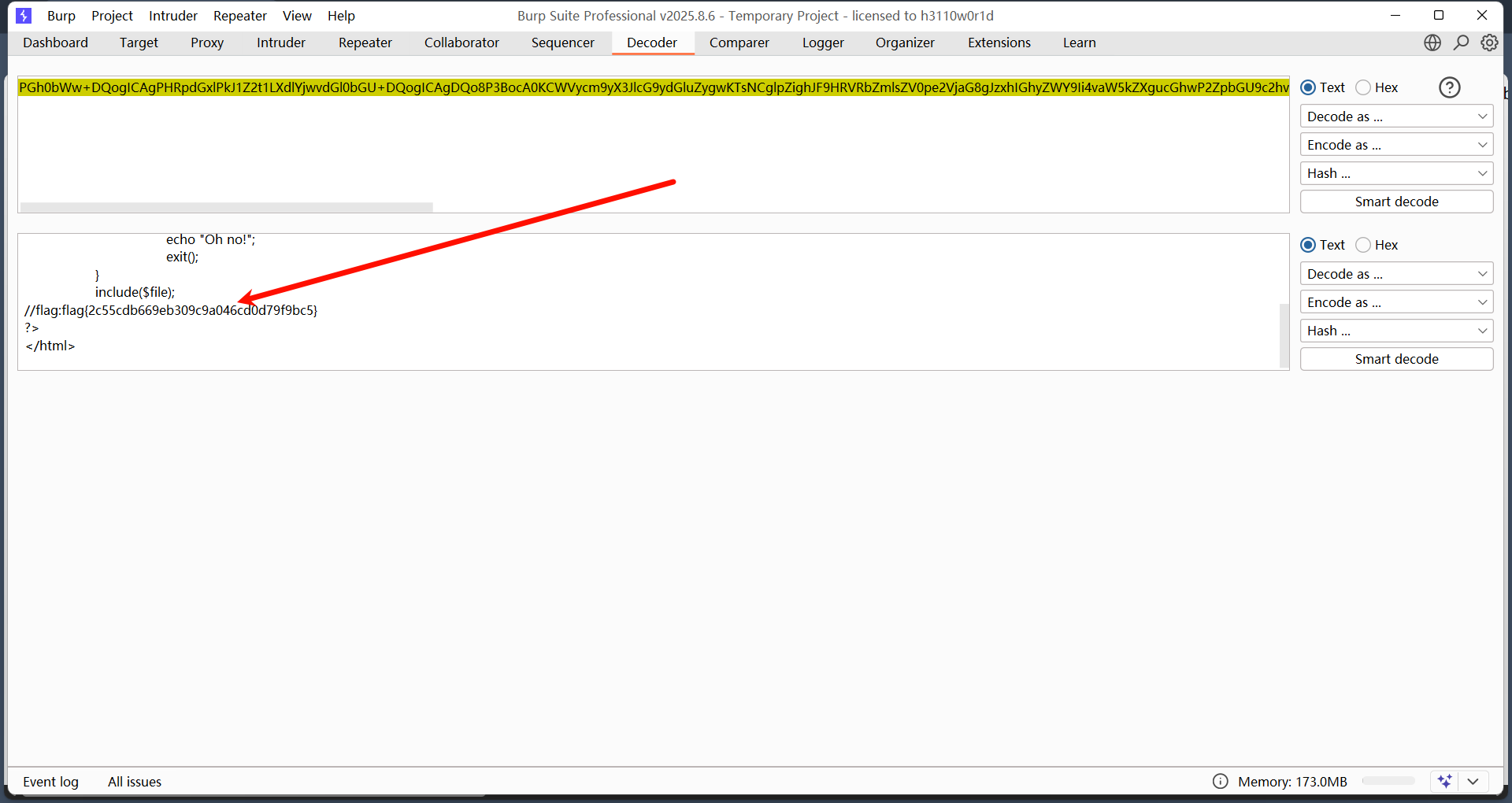Open the Decoder help question-mark icon
The height and width of the screenshot is (803, 1512).
(x=1450, y=87)
